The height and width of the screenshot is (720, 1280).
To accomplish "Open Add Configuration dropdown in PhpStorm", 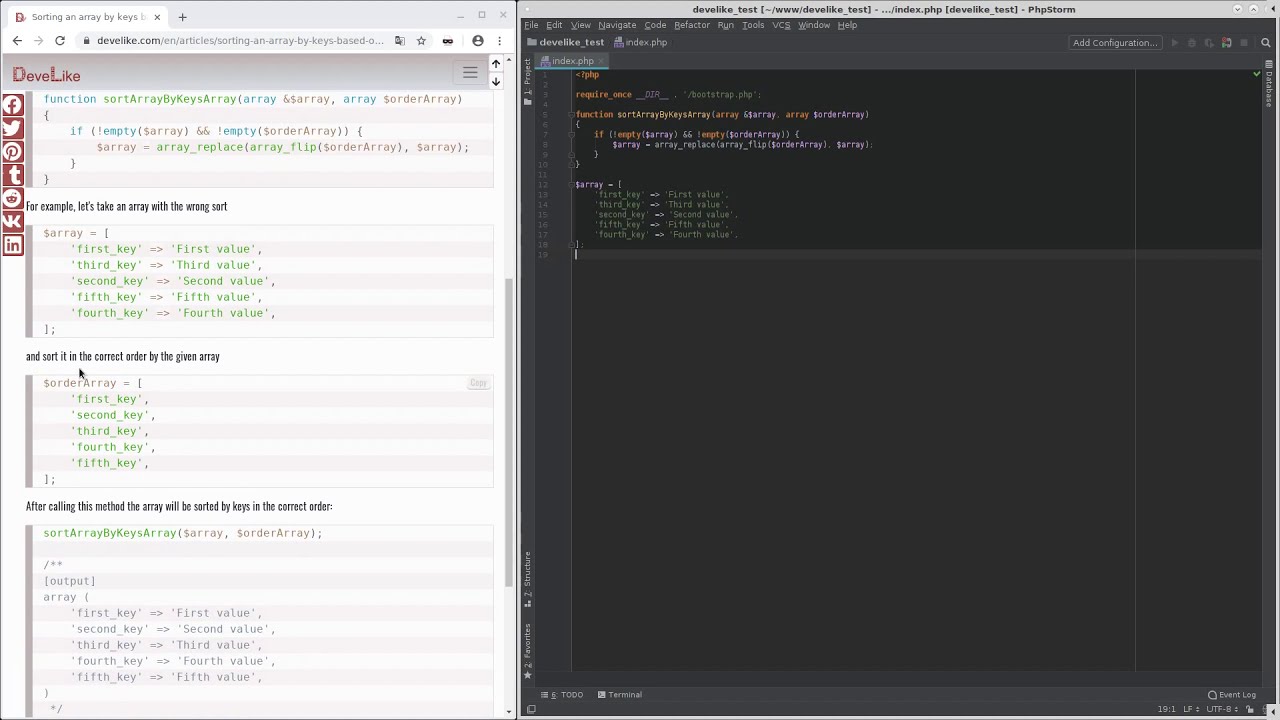I will (x=1114, y=43).
